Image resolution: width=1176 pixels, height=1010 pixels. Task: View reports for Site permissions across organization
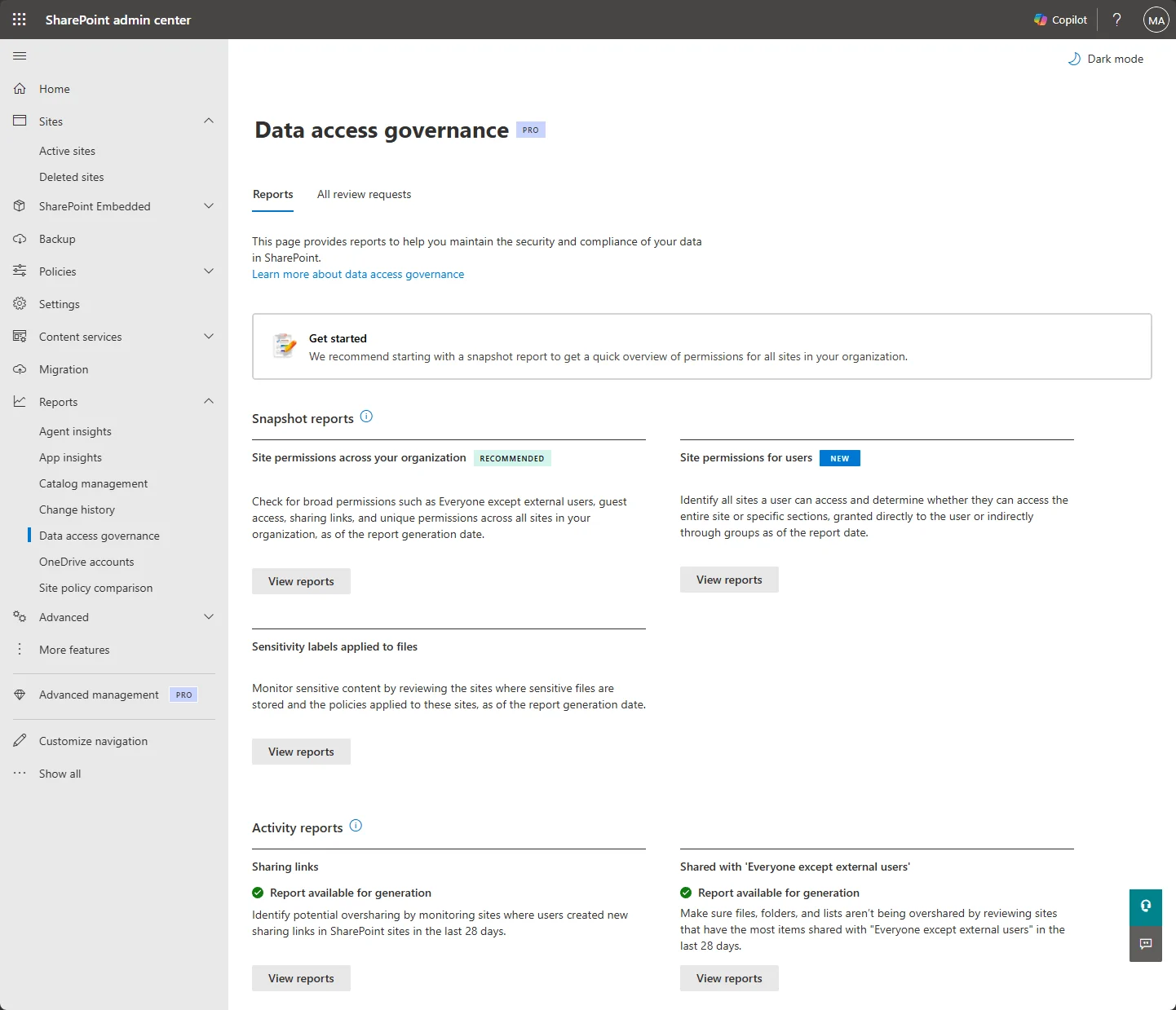click(x=301, y=581)
